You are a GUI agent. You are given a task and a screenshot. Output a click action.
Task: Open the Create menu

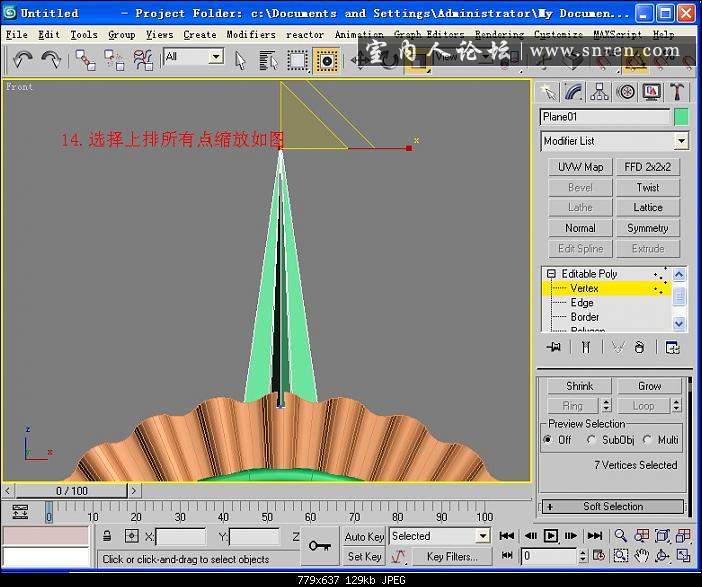click(199, 34)
